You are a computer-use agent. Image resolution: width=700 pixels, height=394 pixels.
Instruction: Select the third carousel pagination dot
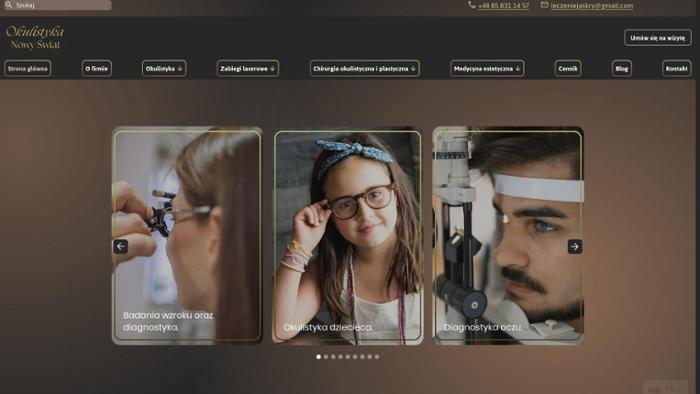pos(333,357)
